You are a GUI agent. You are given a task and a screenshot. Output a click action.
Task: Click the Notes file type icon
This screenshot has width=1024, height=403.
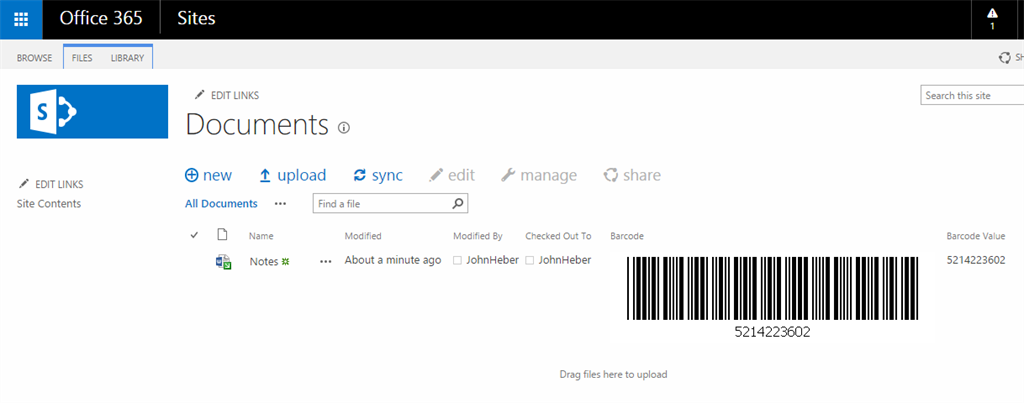223,261
